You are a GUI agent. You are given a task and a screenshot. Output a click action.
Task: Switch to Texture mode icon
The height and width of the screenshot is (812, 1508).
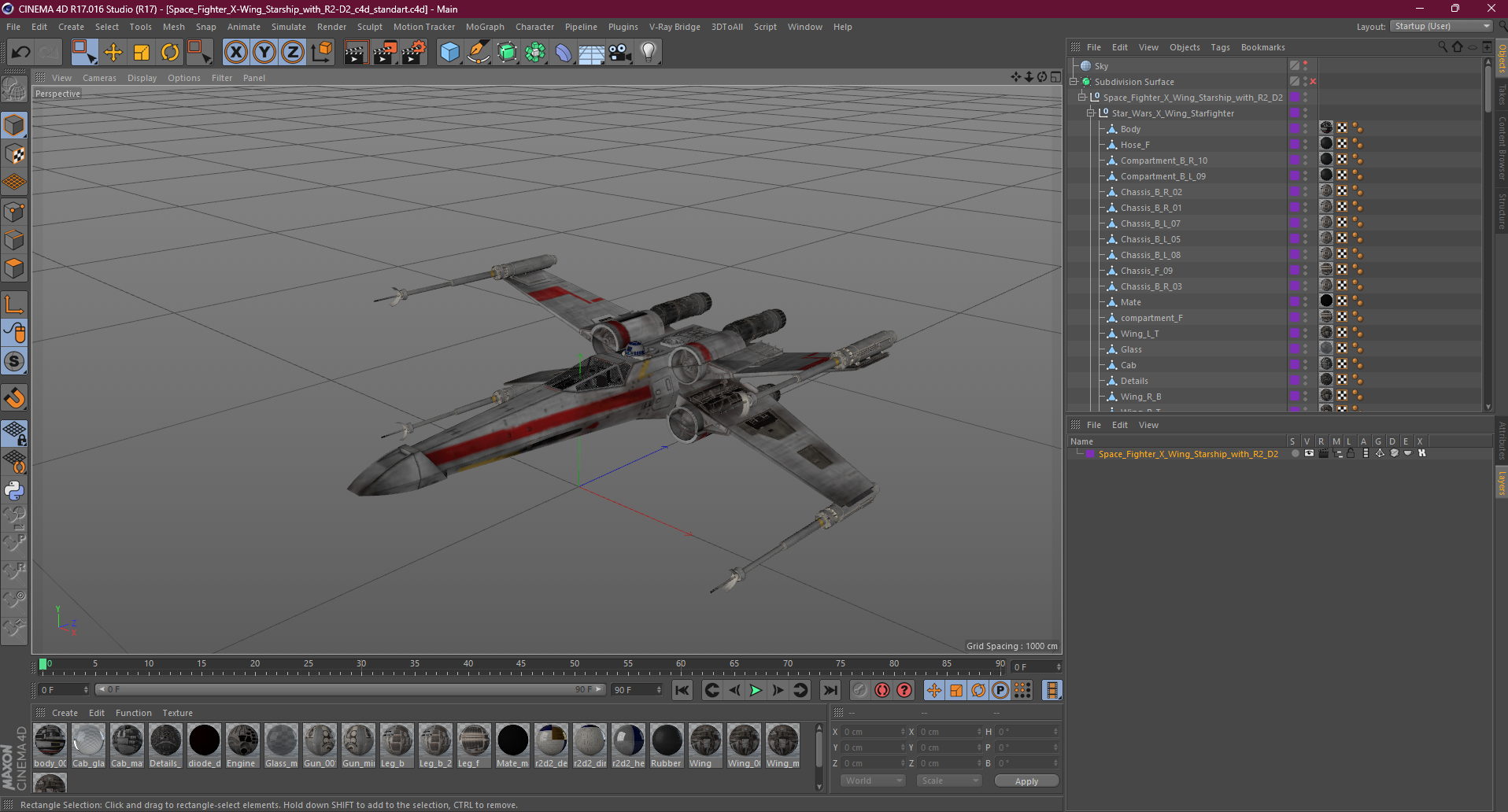(14, 154)
